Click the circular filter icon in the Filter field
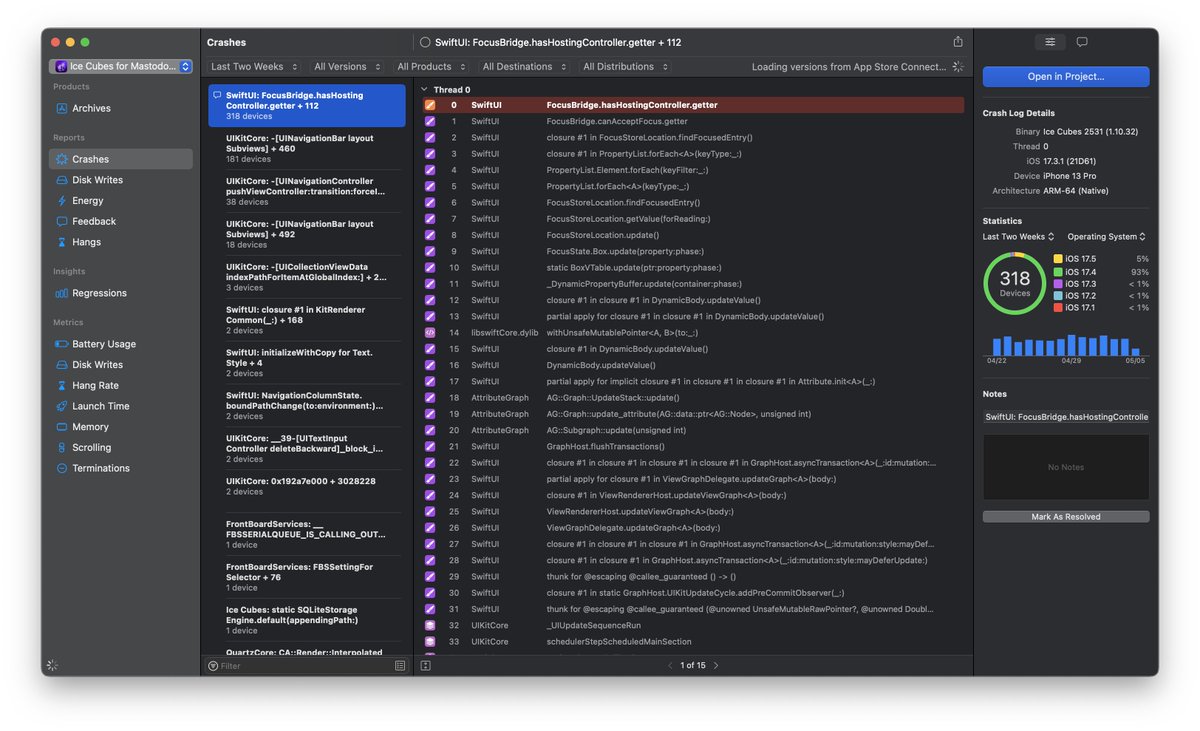 point(213,665)
